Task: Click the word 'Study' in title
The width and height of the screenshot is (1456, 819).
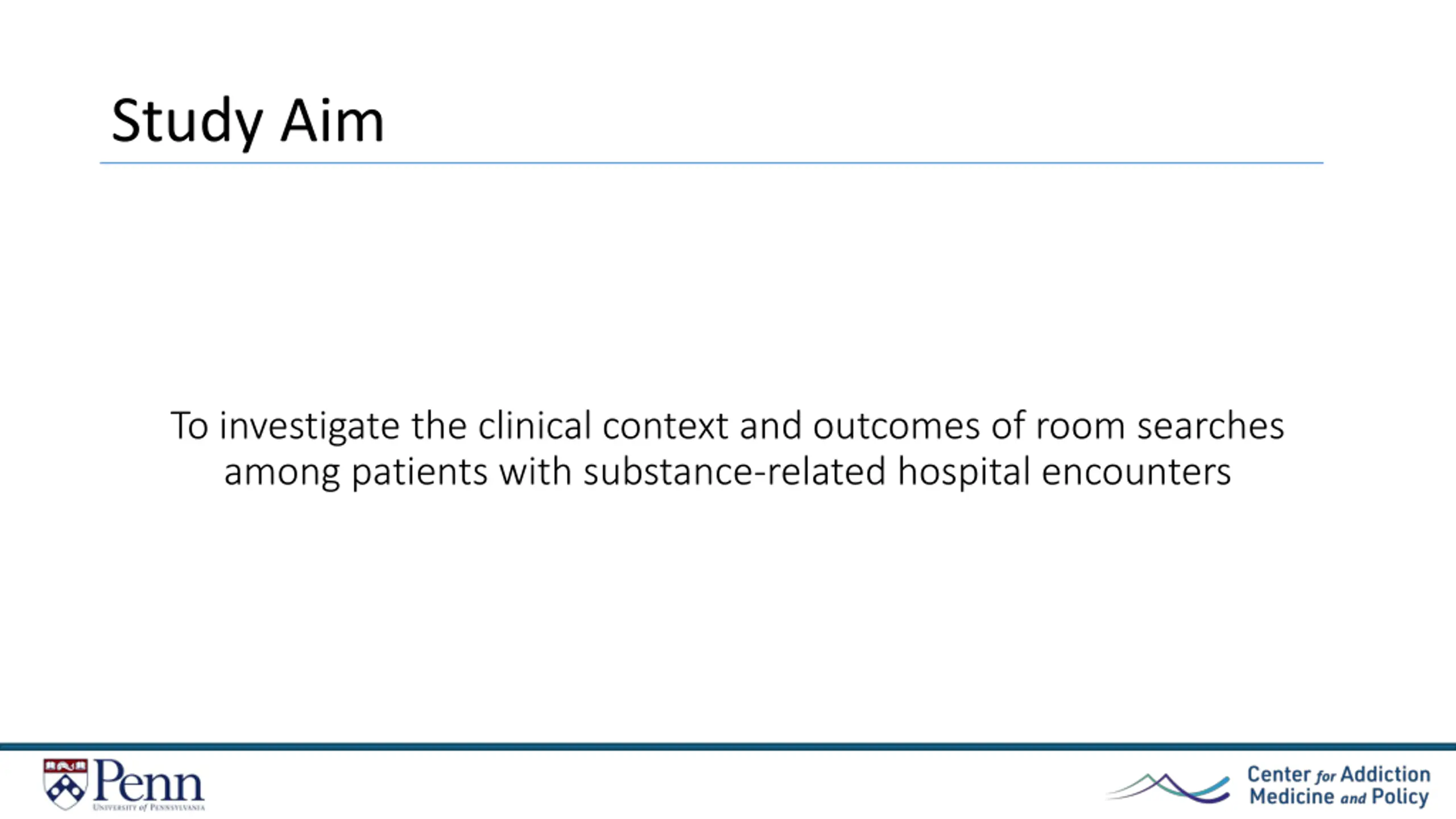Action: point(187,122)
